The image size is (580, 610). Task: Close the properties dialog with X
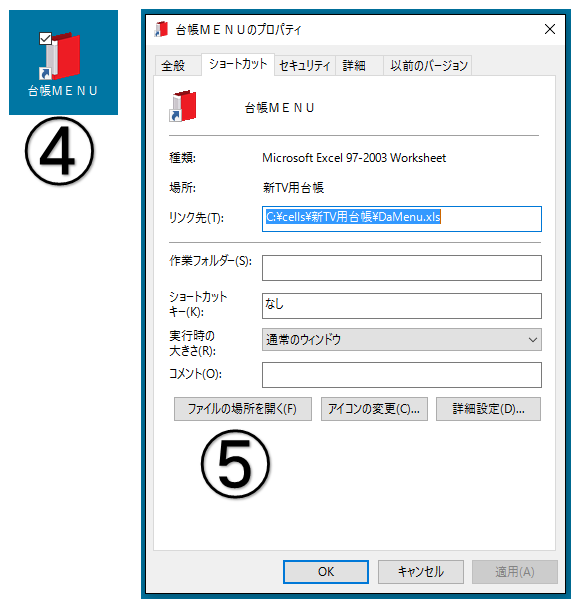(550, 29)
